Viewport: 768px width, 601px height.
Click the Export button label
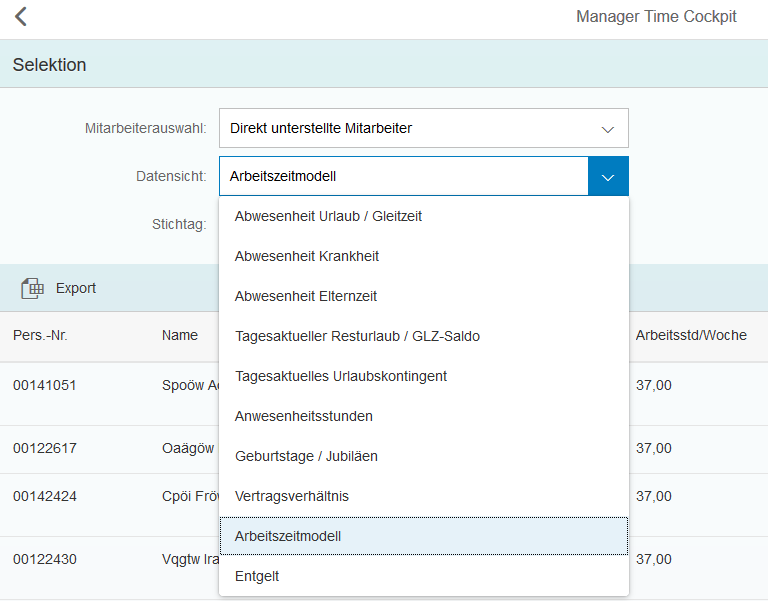75,288
